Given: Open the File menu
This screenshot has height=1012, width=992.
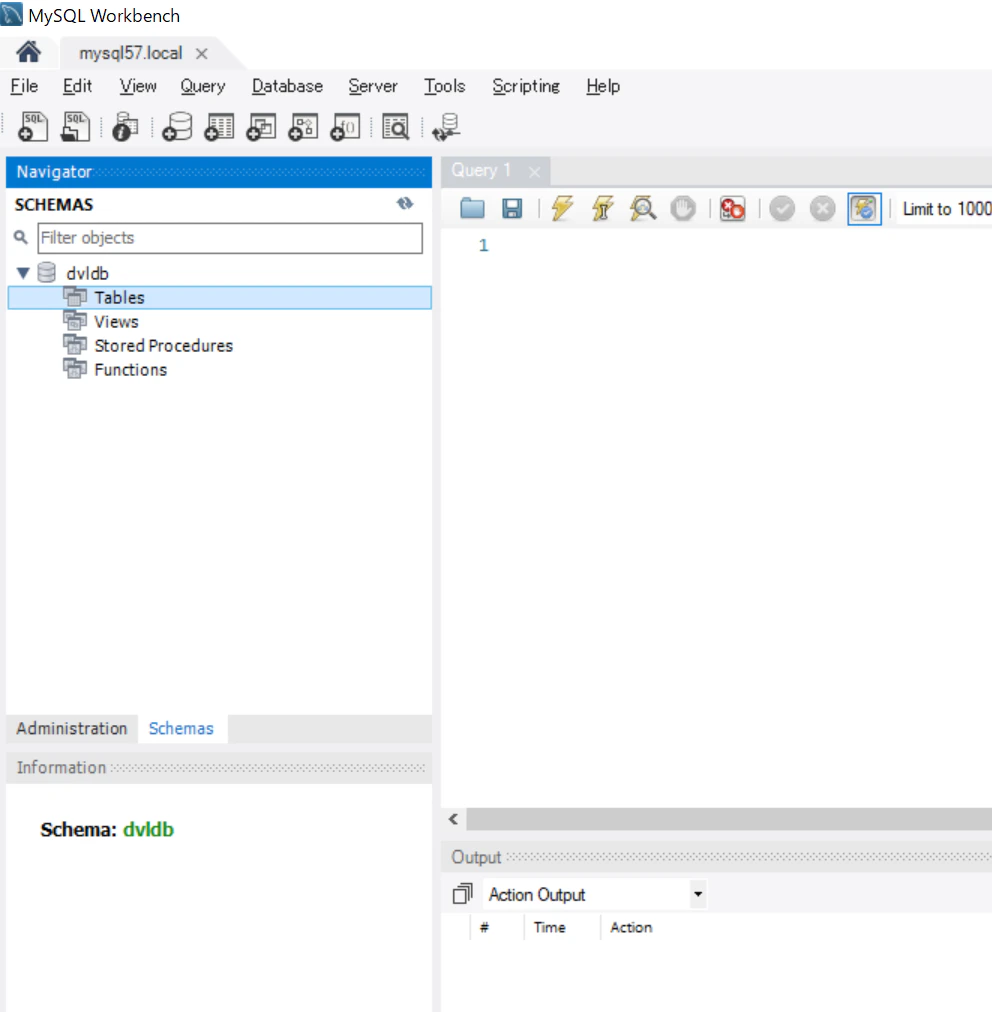Looking at the screenshot, I should point(24,86).
